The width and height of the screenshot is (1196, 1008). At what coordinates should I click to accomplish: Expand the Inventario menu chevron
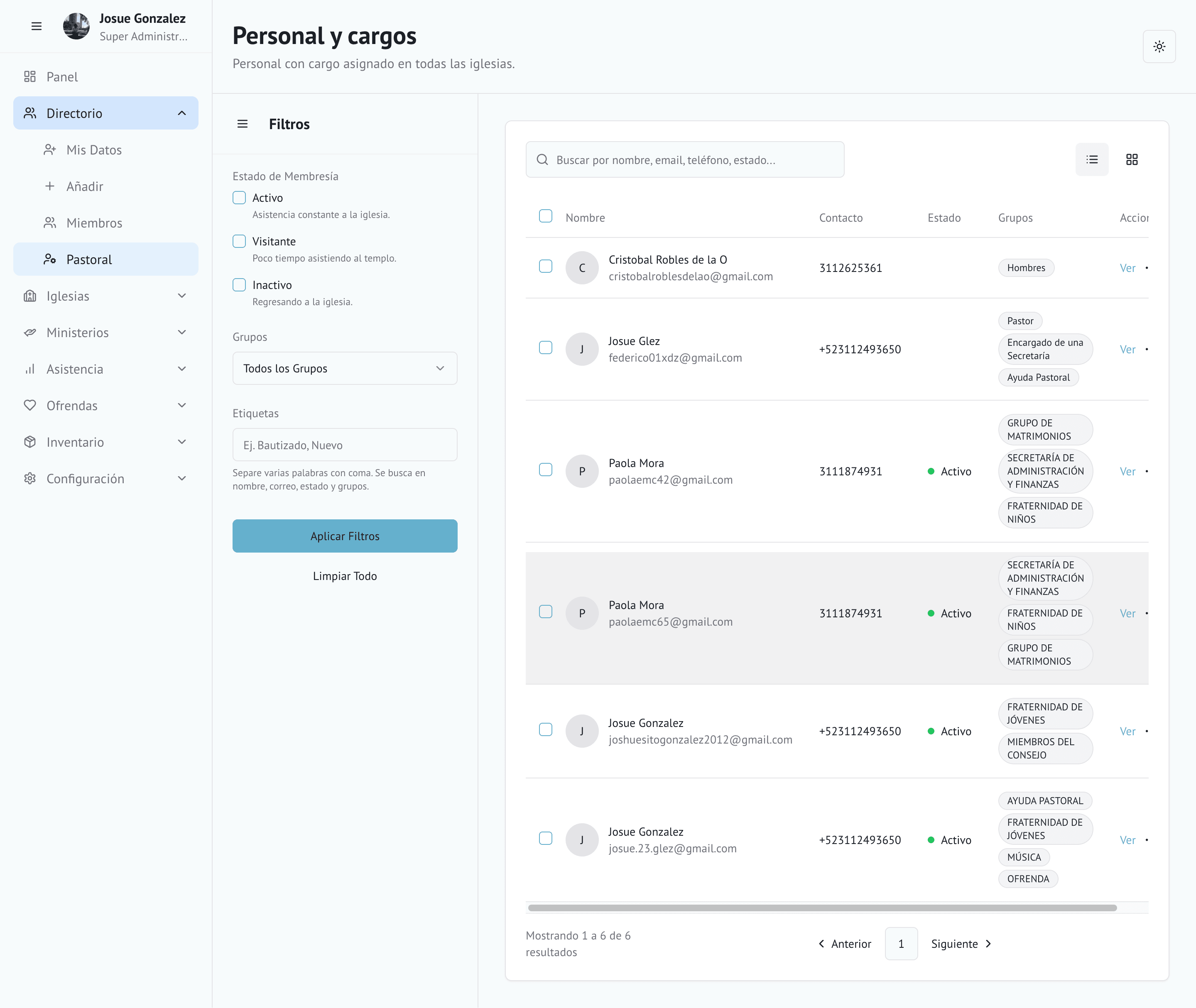click(x=182, y=442)
